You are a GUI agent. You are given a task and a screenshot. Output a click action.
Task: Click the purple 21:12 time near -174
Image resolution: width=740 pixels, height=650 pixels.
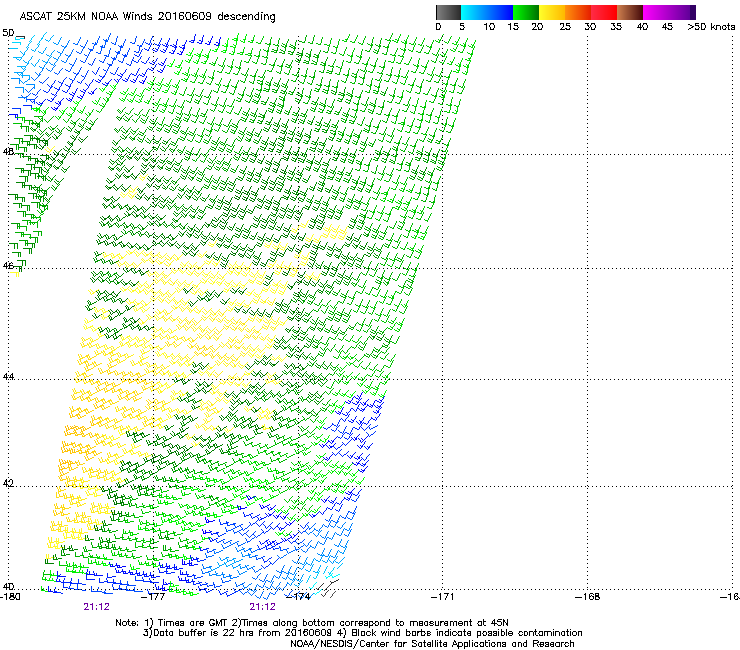[262, 607]
